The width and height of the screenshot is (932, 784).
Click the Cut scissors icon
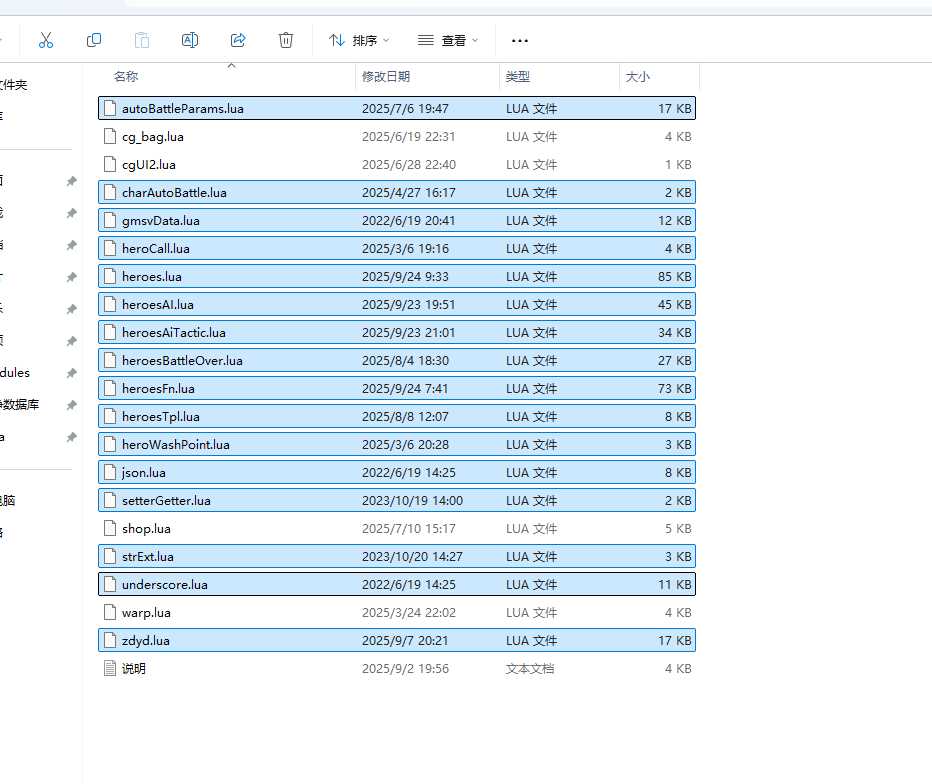click(x=46, y=40)
